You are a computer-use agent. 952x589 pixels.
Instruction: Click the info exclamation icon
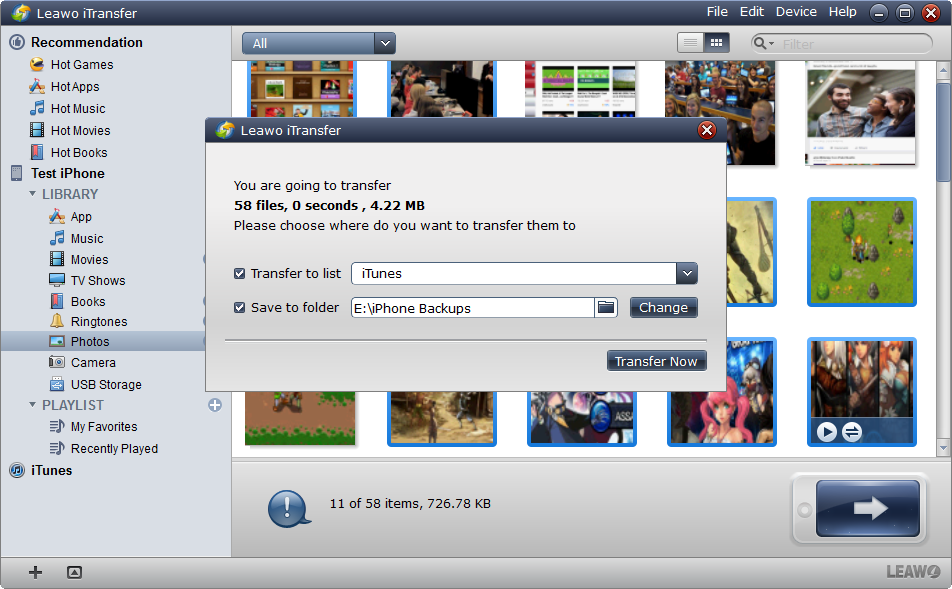(x=288, y=508)
